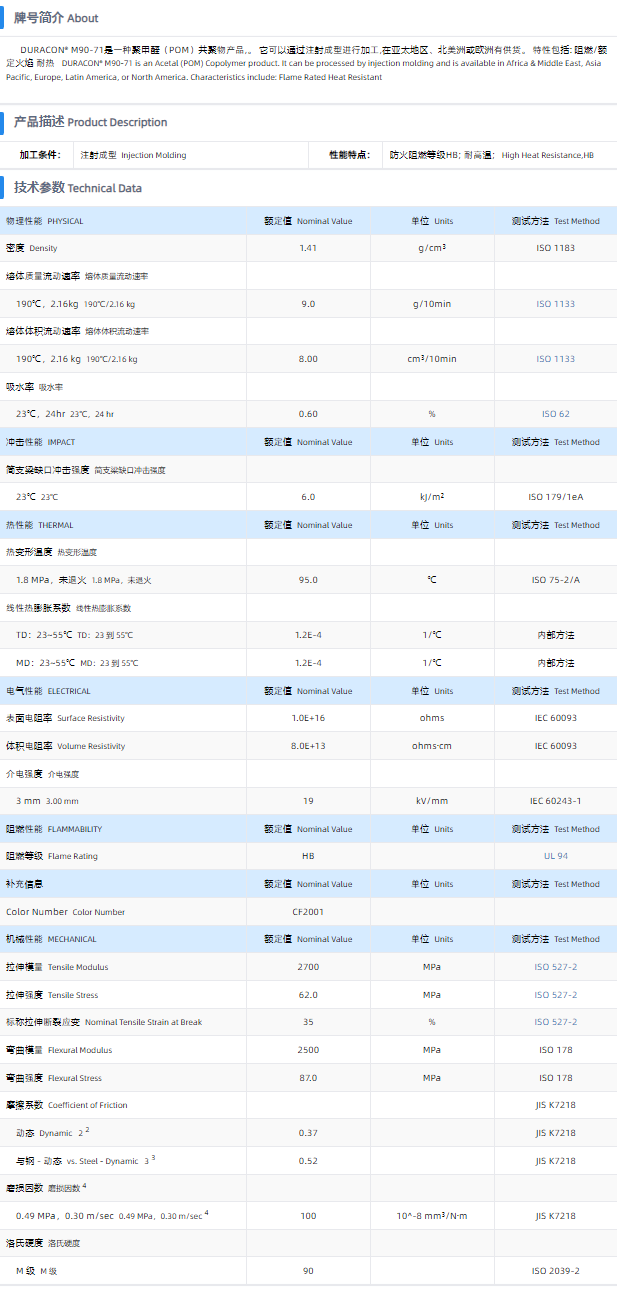Click the 'ISO 1183' test method cell
This screenshot has width=617, height=1292.
tap(555, 248)
